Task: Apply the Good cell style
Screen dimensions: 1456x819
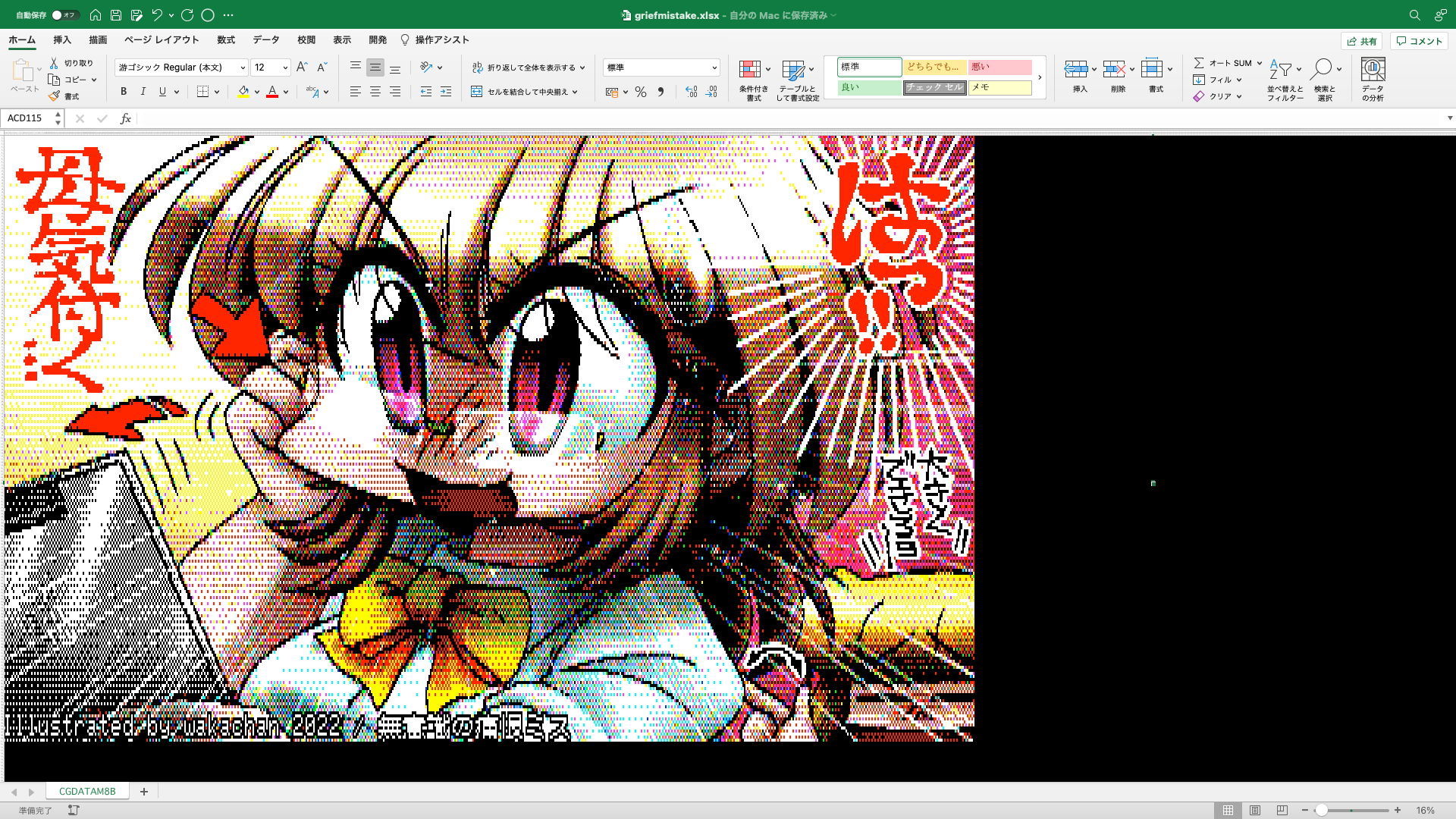Action: pyautogui.click(x=869, y=87)
